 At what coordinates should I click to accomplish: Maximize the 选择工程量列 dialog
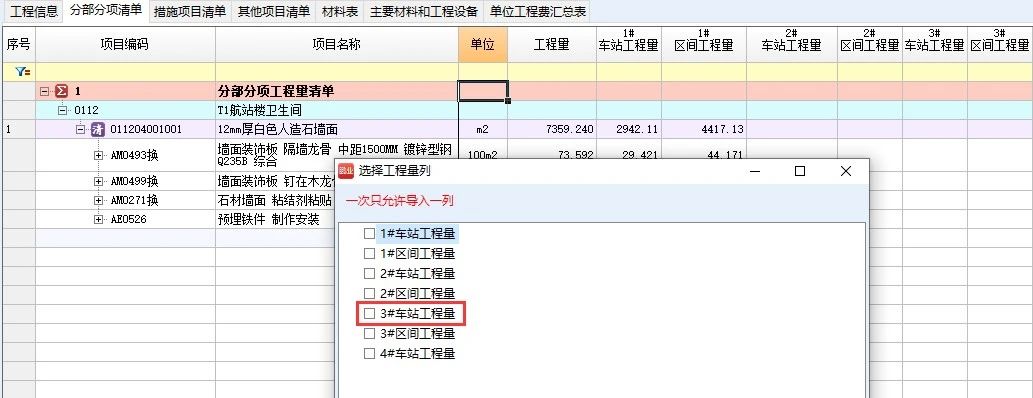(800, 171)
